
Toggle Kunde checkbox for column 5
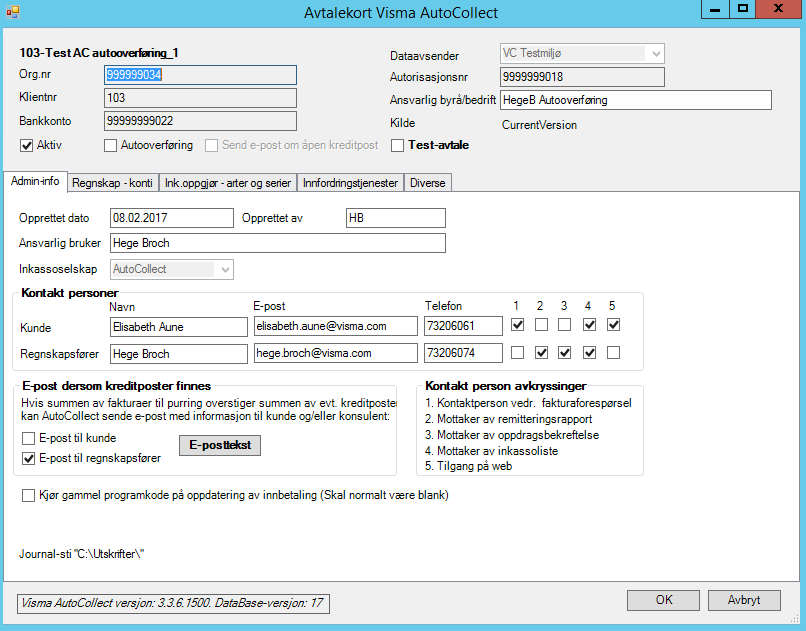[613, 325]
